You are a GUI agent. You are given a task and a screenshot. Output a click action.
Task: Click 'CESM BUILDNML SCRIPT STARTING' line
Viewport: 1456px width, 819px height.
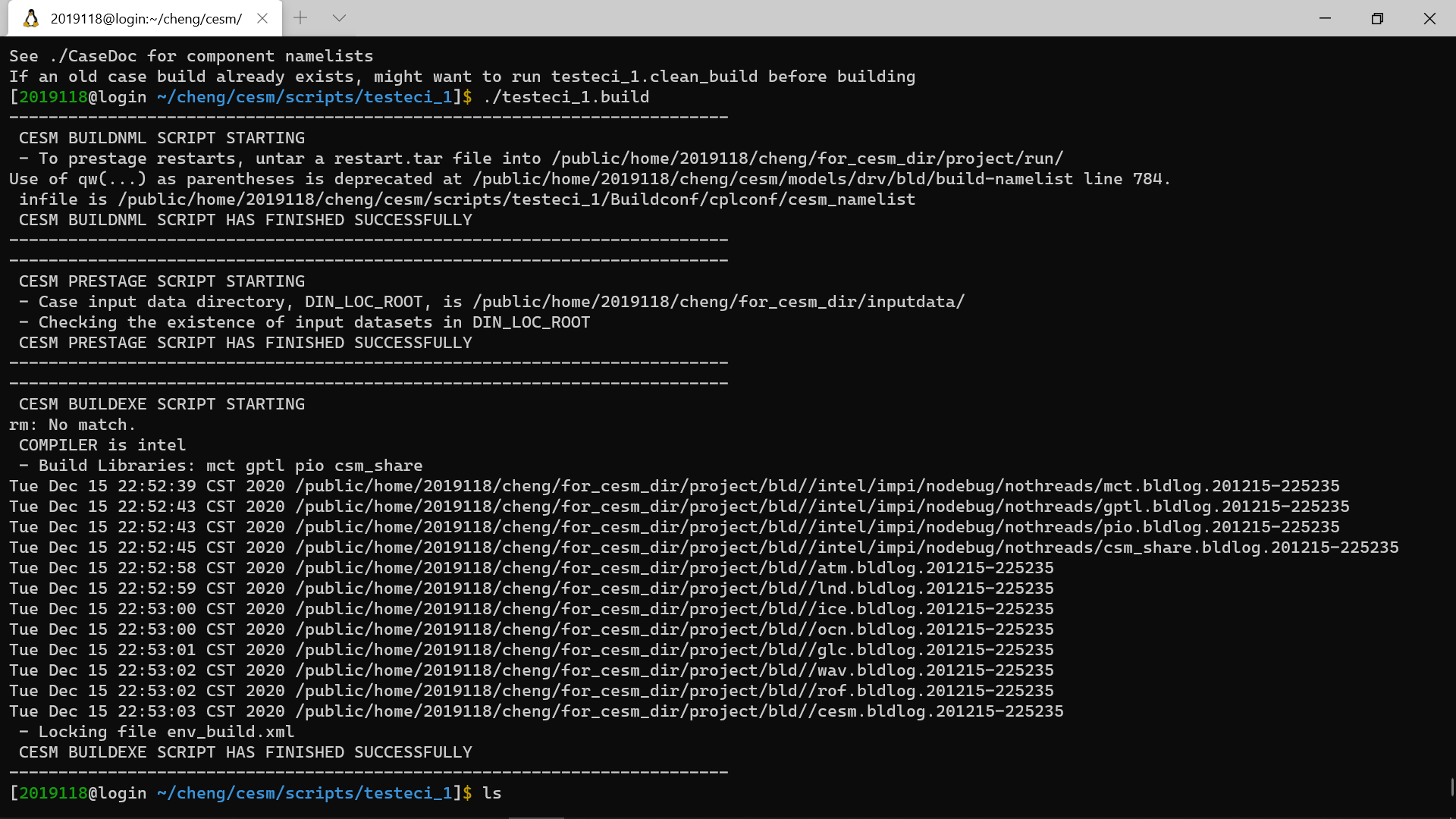point(162,138)
